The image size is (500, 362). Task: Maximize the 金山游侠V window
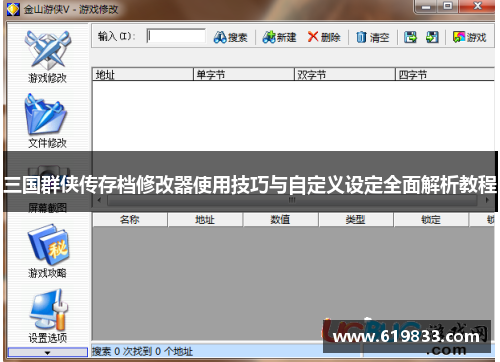(448, 6)
